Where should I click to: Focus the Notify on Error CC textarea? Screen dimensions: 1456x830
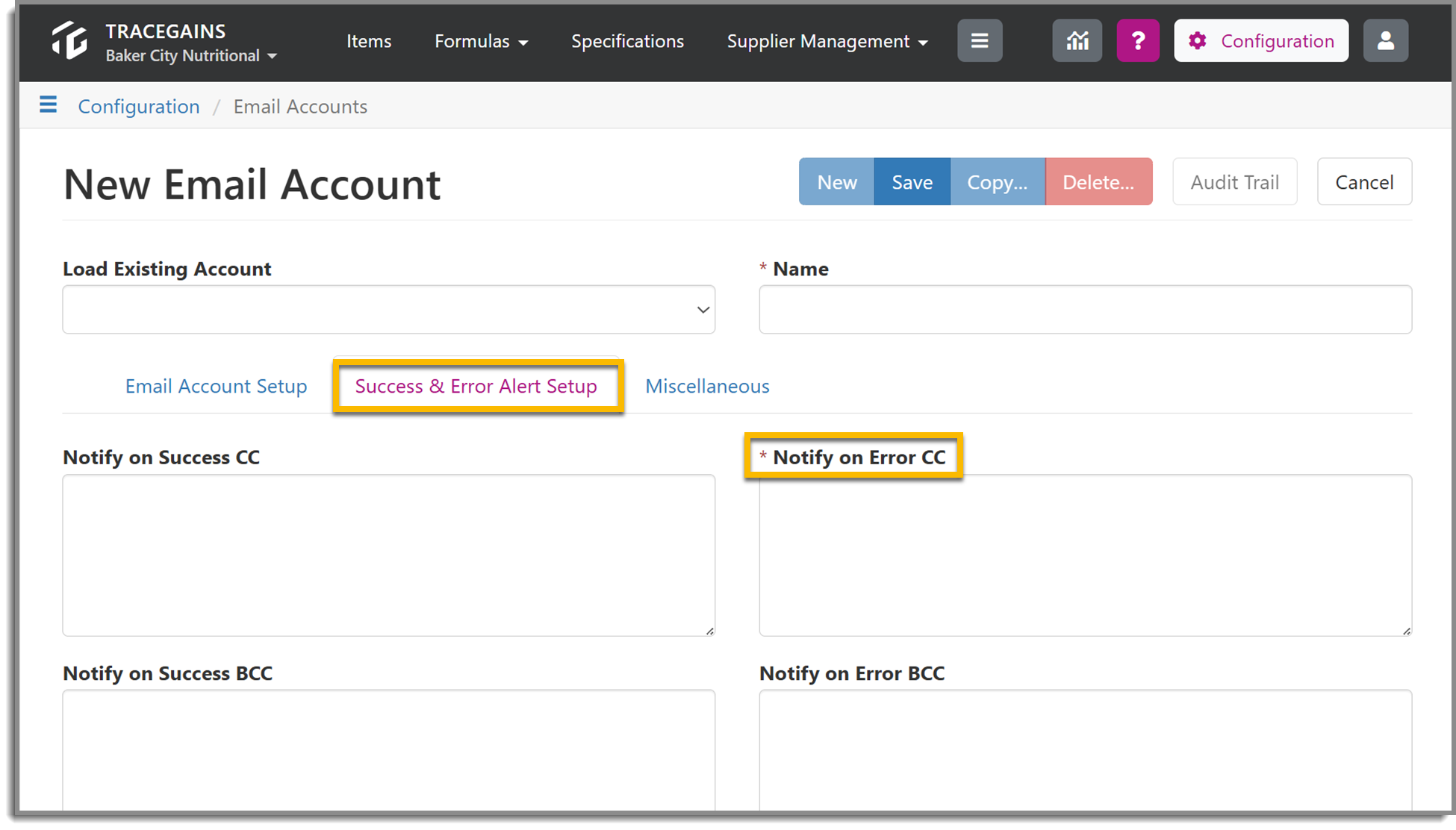tap(1085, 555)
